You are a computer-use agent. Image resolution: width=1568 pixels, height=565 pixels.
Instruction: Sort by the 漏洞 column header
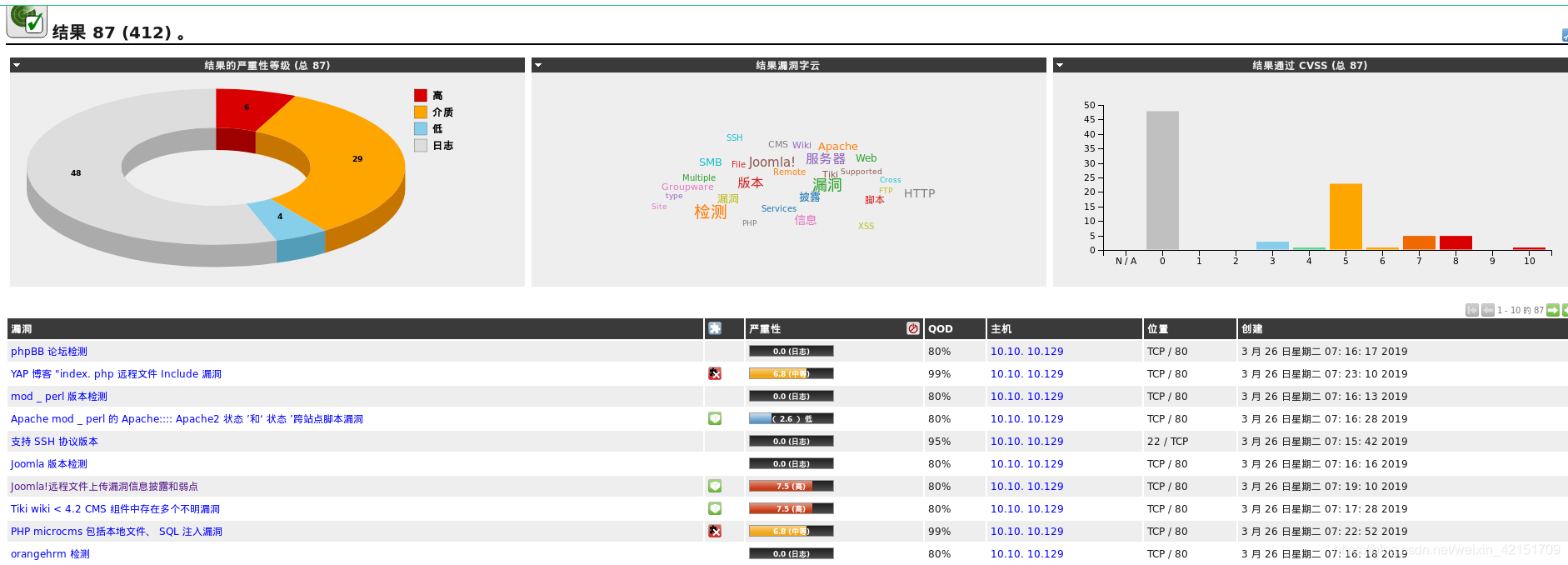22,329
